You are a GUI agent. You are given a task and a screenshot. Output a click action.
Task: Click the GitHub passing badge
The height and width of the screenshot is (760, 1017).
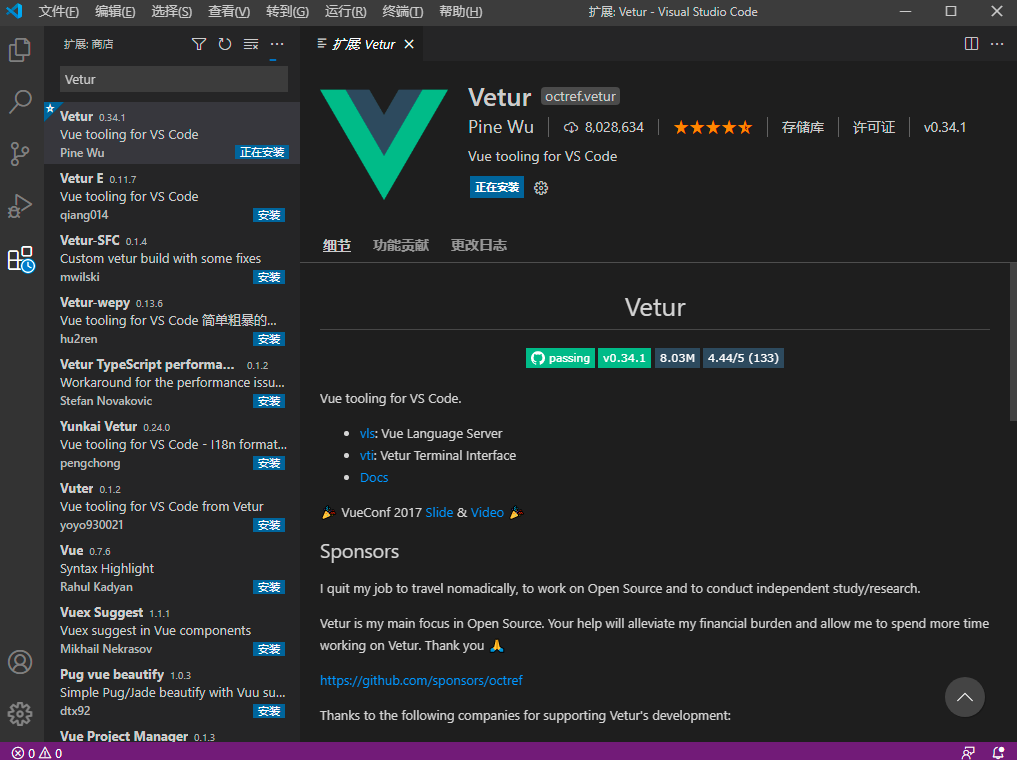(x=560, y=358)
